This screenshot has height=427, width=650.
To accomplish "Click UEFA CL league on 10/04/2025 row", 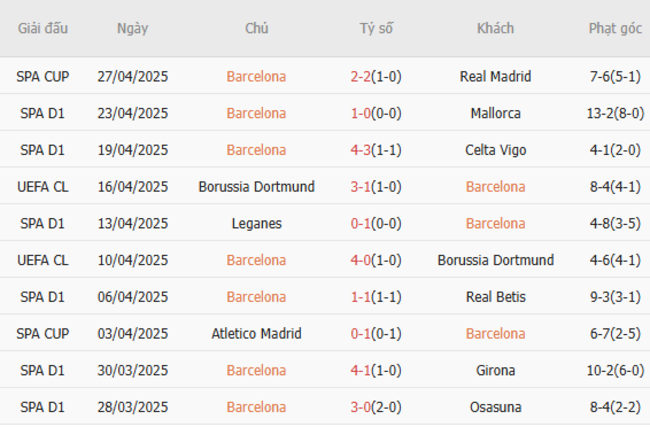I will pos(42,260).
